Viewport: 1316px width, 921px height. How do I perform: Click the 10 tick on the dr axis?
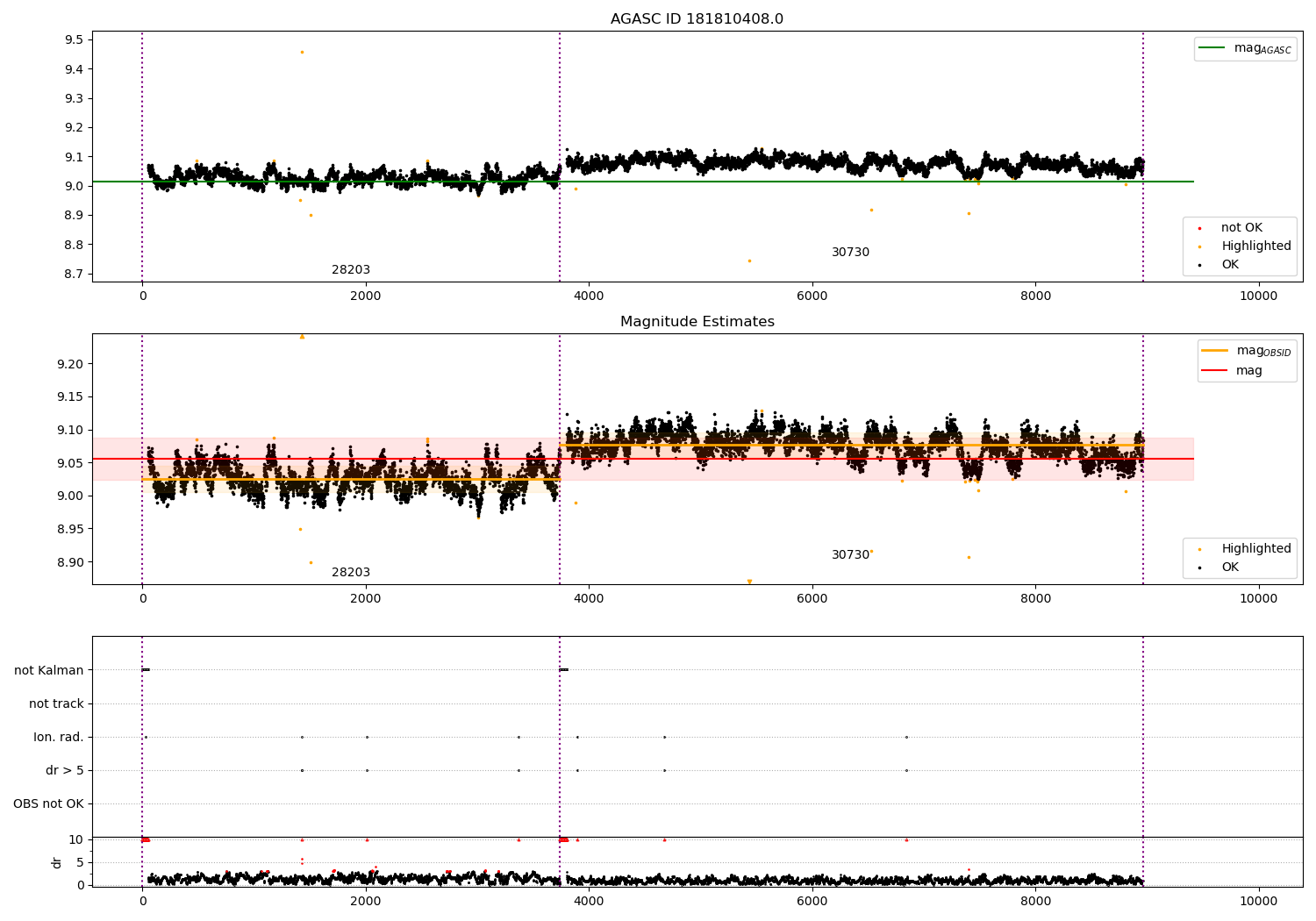point(75,839)
